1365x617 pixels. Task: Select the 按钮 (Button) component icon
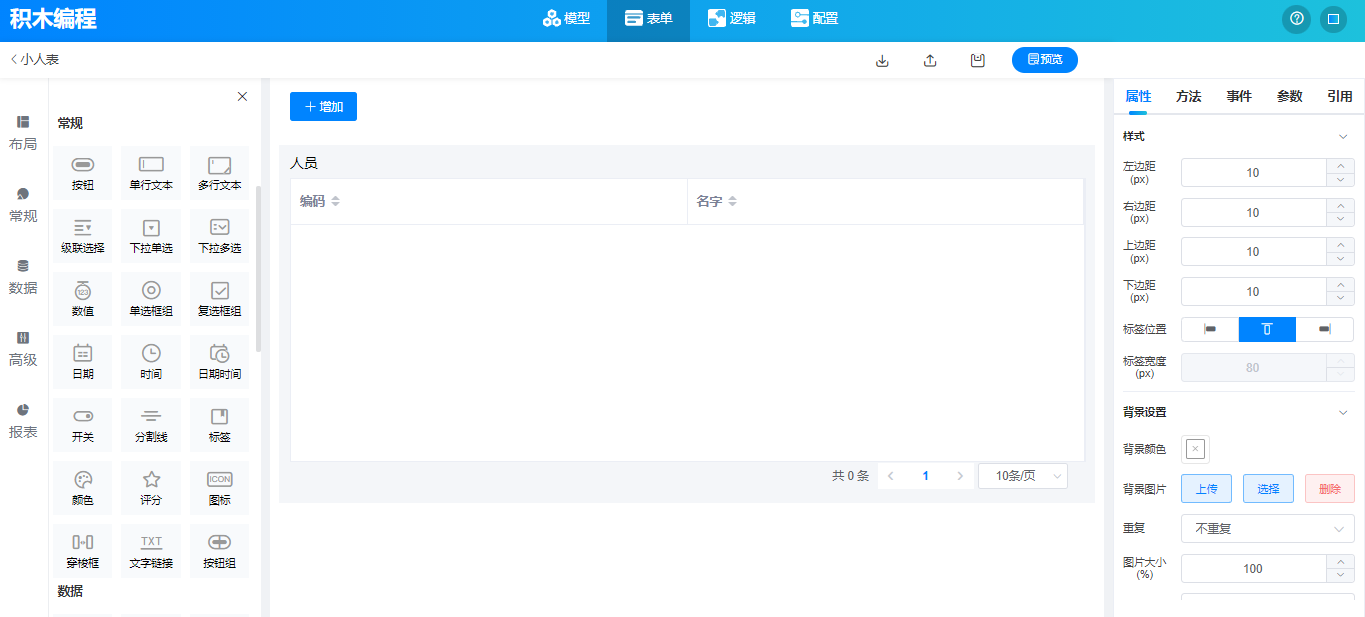point(83,172)
